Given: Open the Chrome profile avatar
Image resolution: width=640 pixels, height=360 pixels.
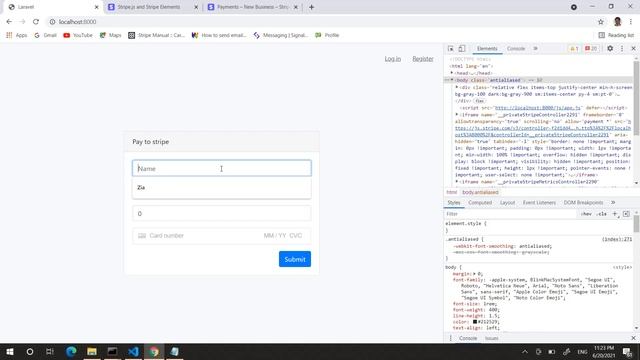Looking at the screenshot, I should click(x=617, y=22).
